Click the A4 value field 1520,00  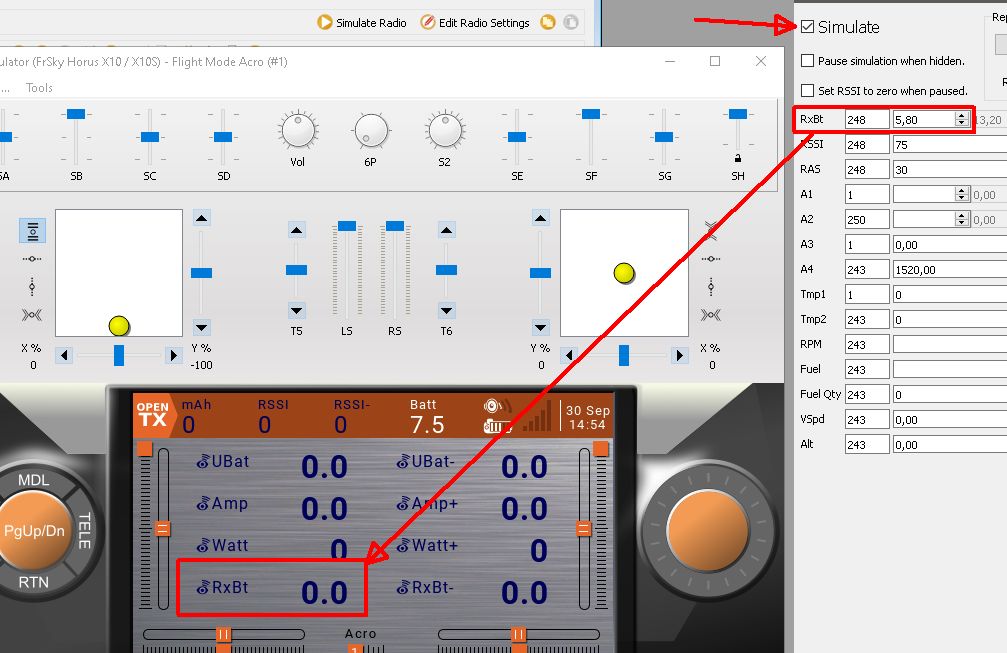point(950,270)
